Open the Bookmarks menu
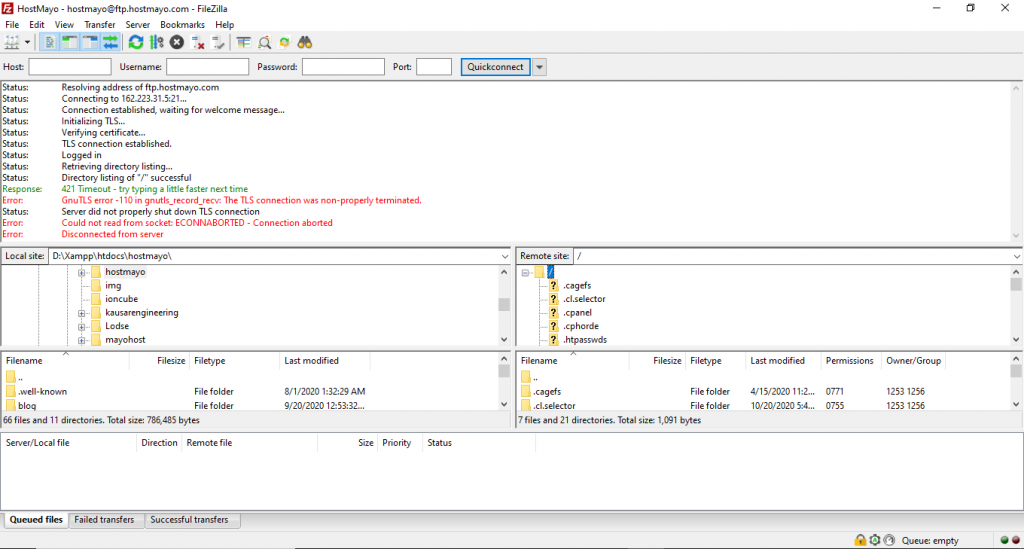This screenshot has height=549, width=1024. (x=182, y=25)
